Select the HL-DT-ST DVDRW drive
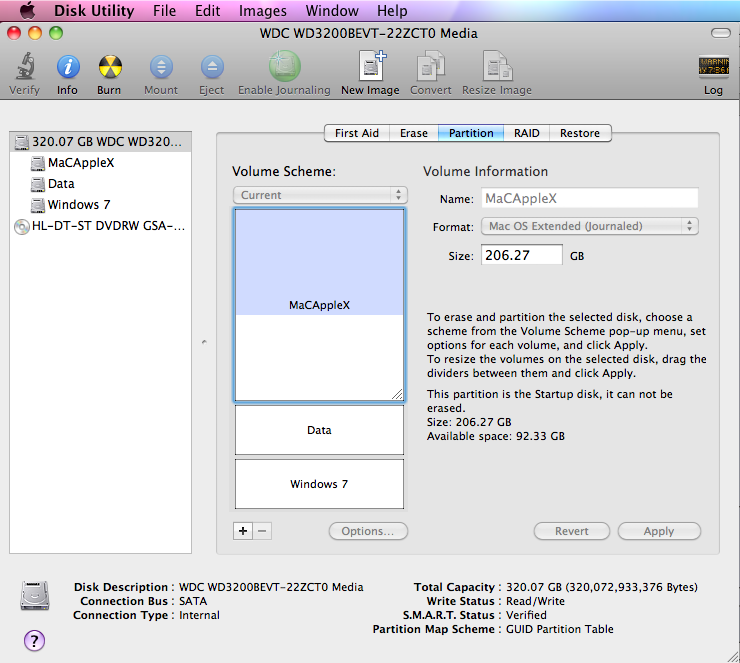Image resolution: width=740 pixels, height=663 pixels. 100,226
